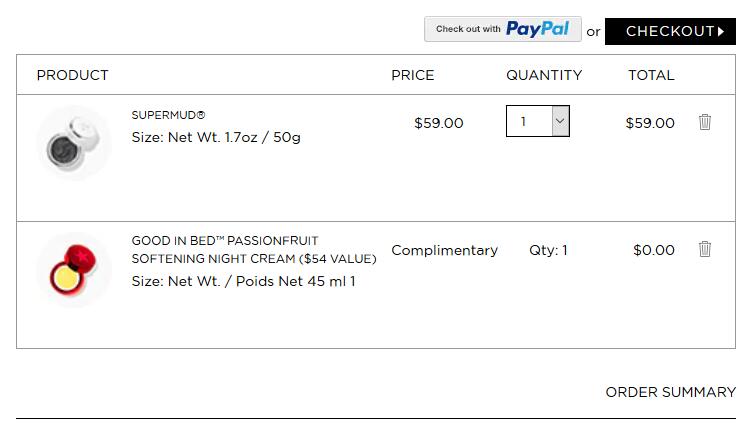Screen dimensions: 738x429
Task: Click the Complimentary price label
Action: coord(444,251)
